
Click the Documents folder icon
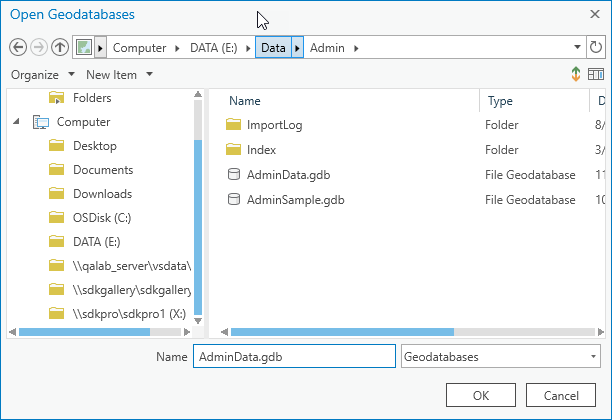pyautogui.click(x=57, y=169)
